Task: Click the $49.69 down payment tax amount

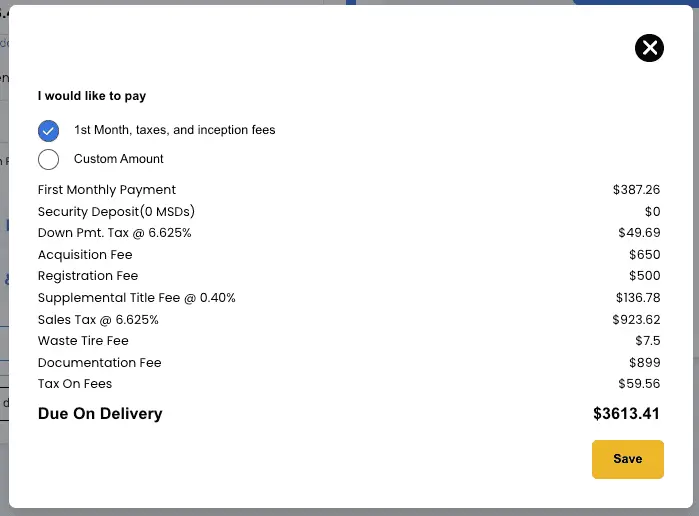Action: coord(639,233)
